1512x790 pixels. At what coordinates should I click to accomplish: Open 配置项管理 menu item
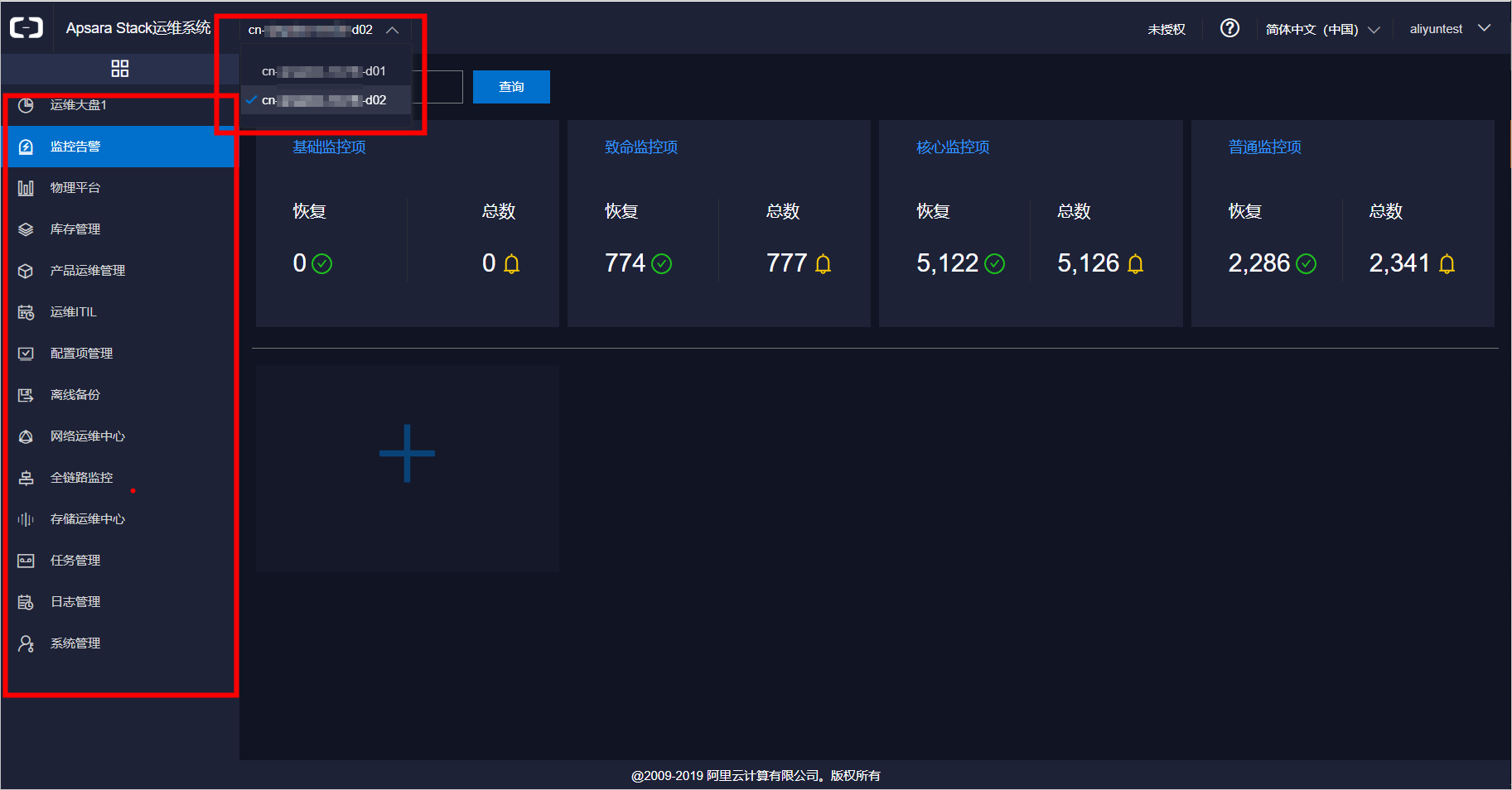pyautogui.click(x=120, y=354)
